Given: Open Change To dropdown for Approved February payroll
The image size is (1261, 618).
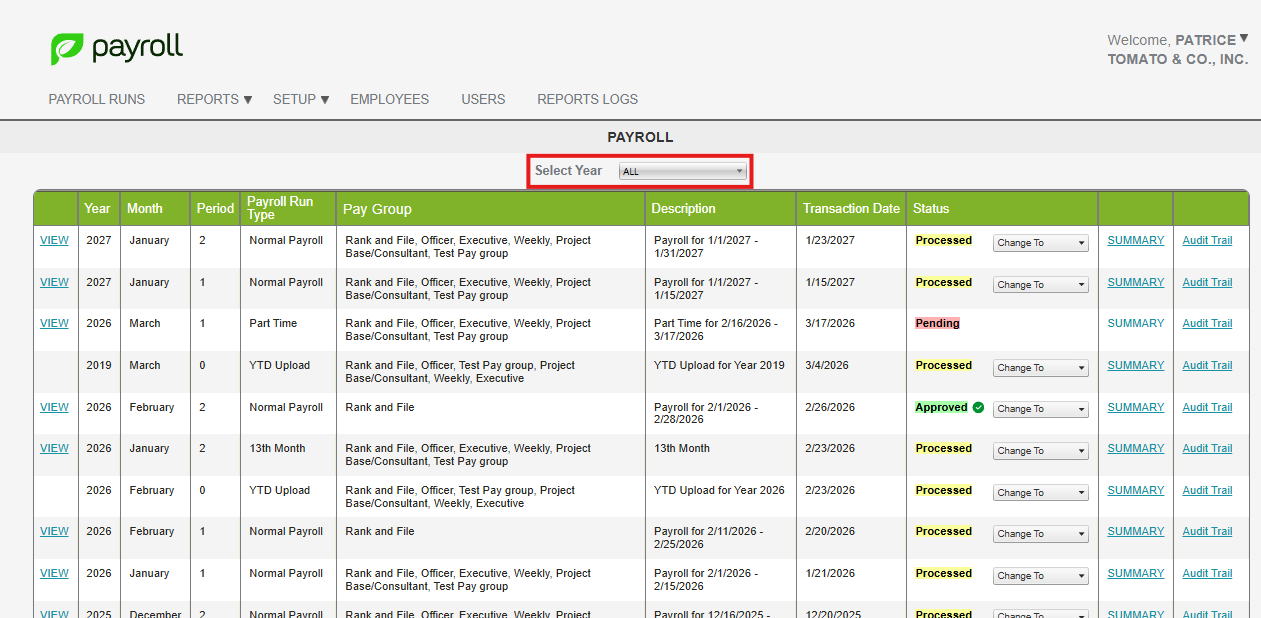Looking at the screenshot, I should (1040, 409).
